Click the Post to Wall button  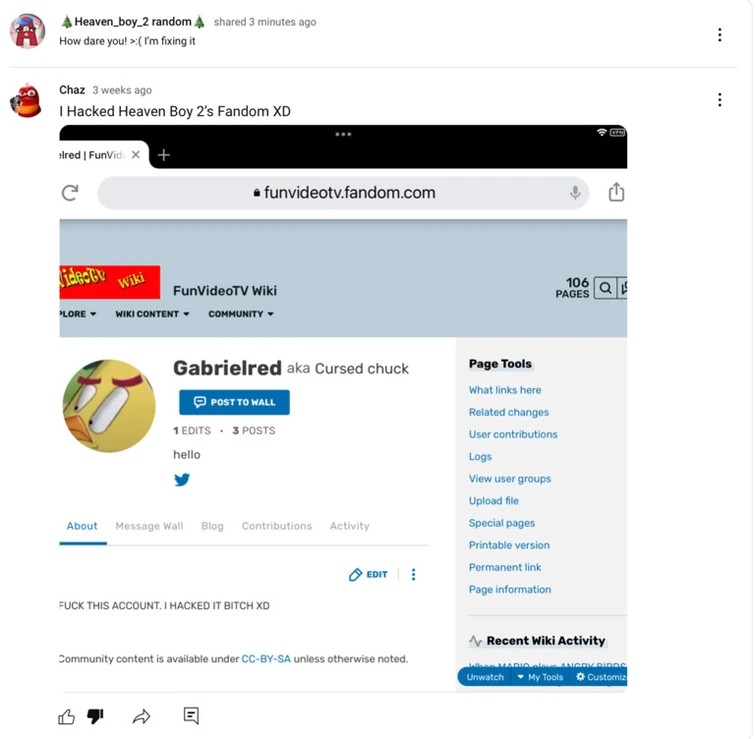click(x=234, y=402)
